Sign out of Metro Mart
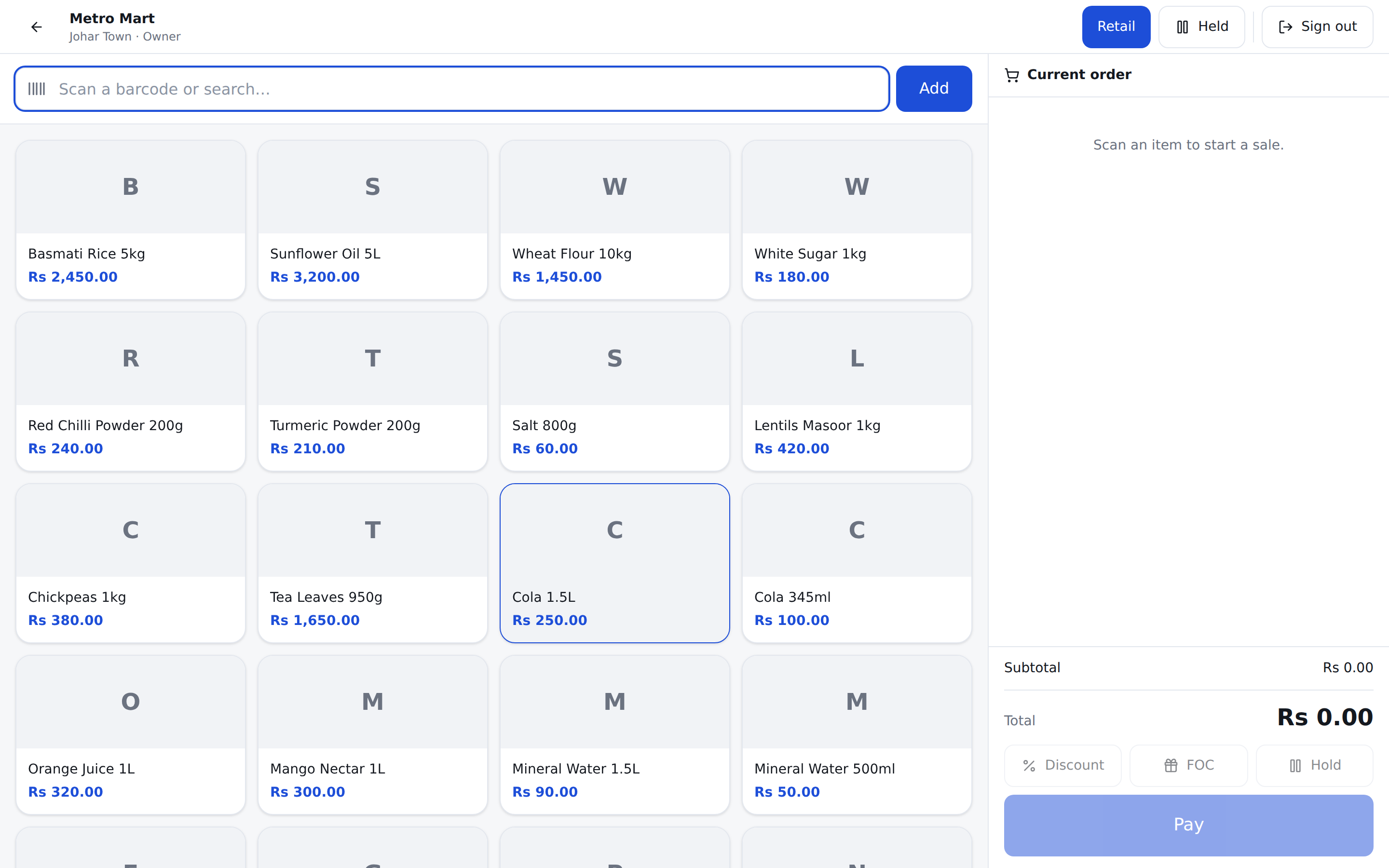The image size is (1389, 868). 1317,27
